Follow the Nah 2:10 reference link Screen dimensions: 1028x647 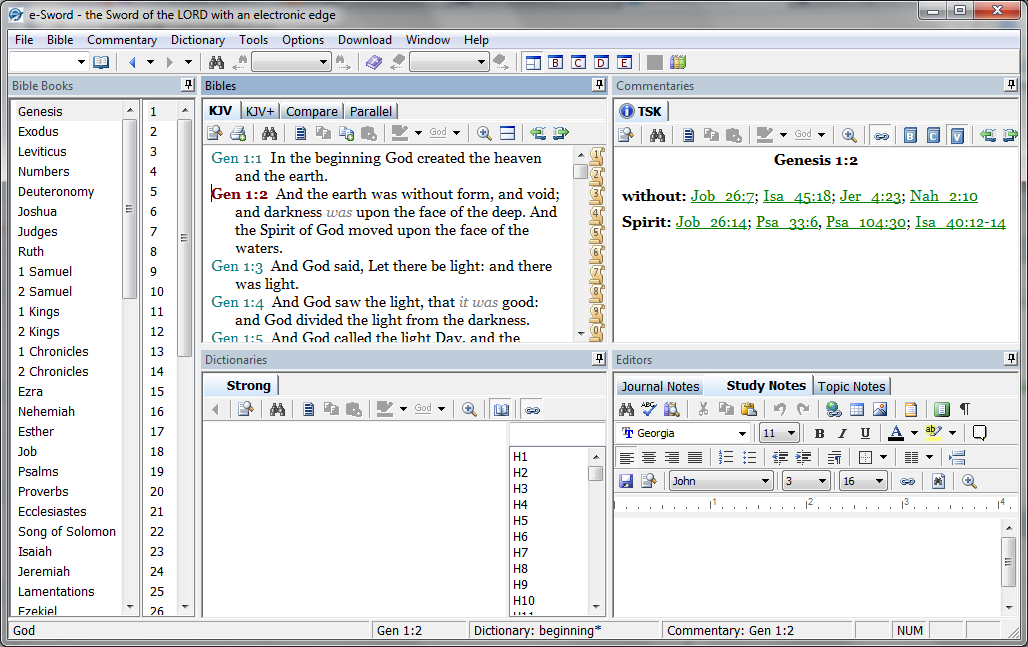(x=943, y=196)
